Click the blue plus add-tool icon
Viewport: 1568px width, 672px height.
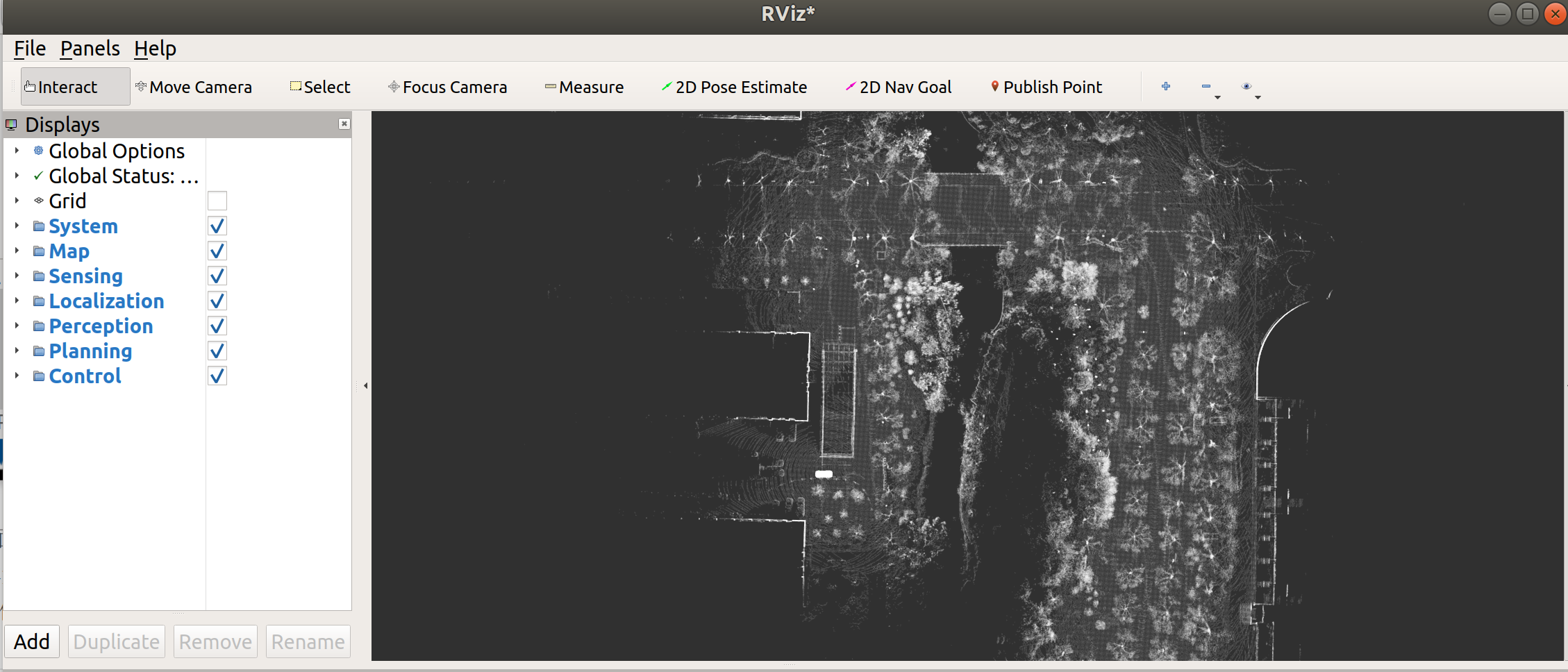click(1166, 86)
